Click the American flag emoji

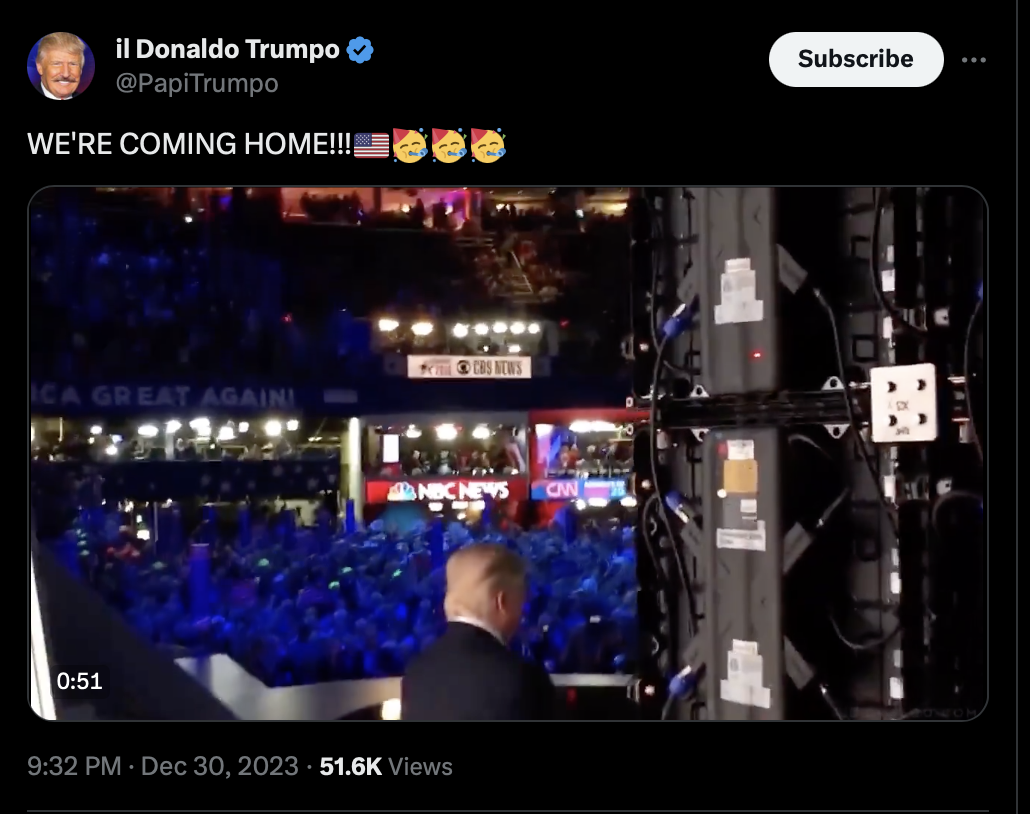(371, 145)
